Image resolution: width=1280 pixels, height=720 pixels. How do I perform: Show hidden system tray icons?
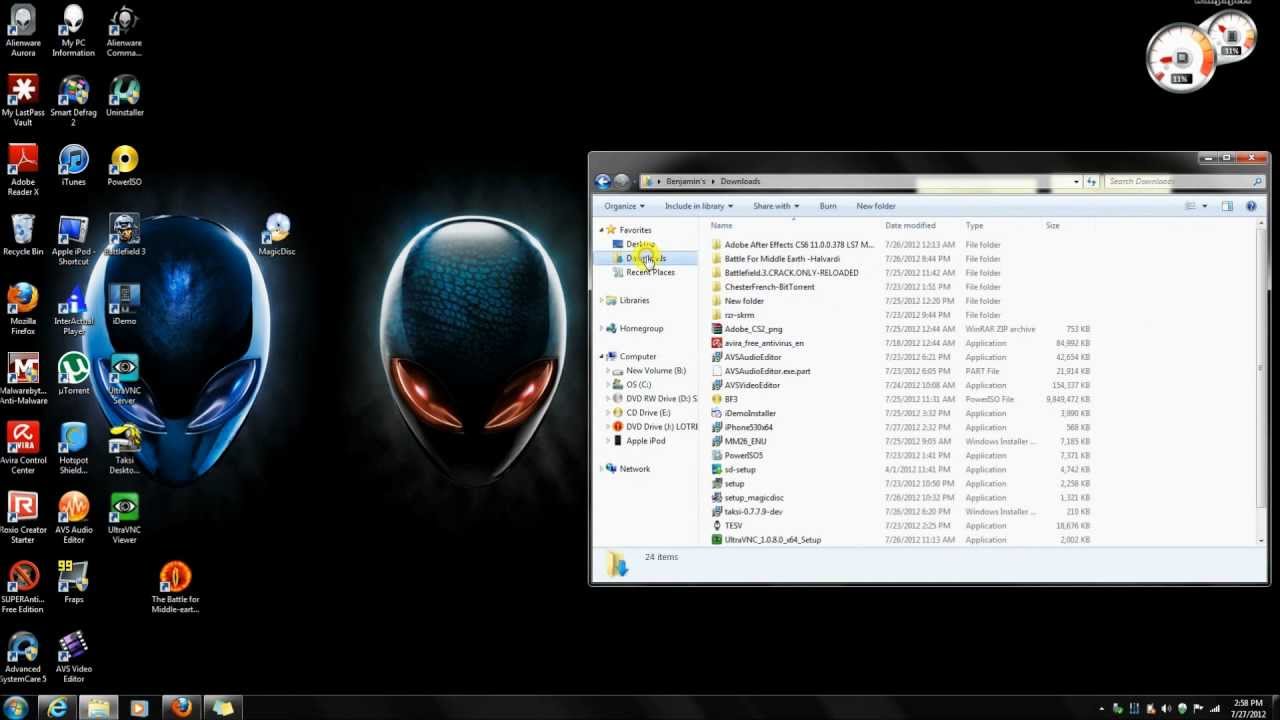(1102, 708)
